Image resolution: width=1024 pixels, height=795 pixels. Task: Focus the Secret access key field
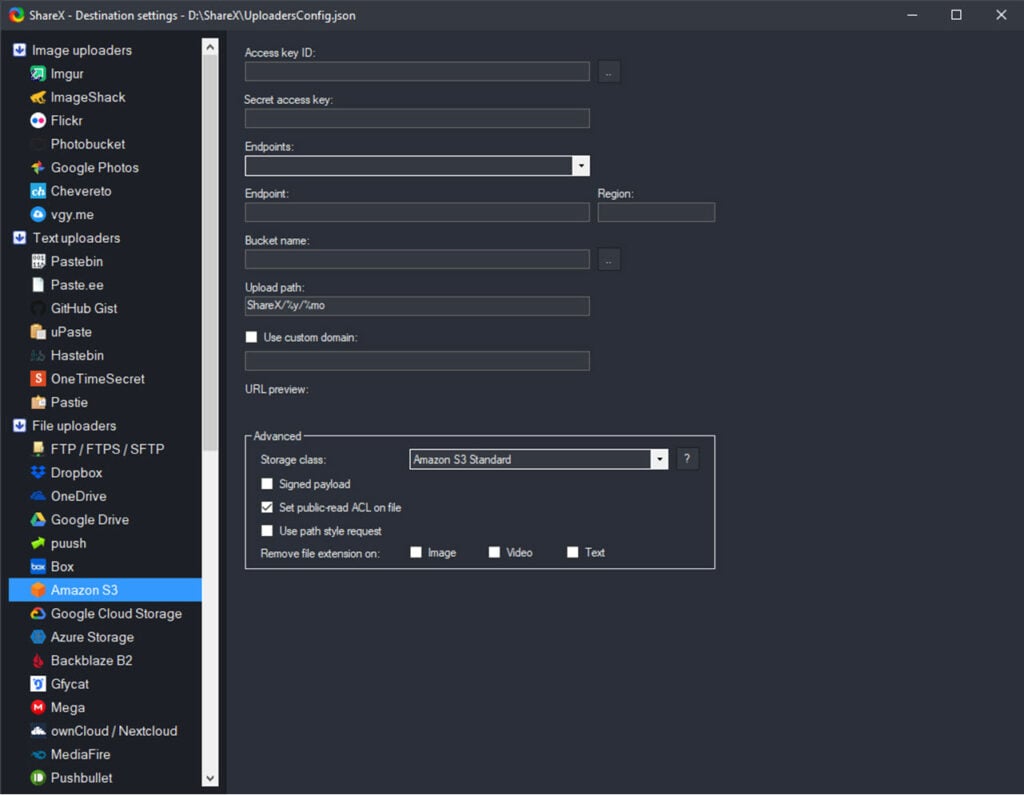[417, 119]
